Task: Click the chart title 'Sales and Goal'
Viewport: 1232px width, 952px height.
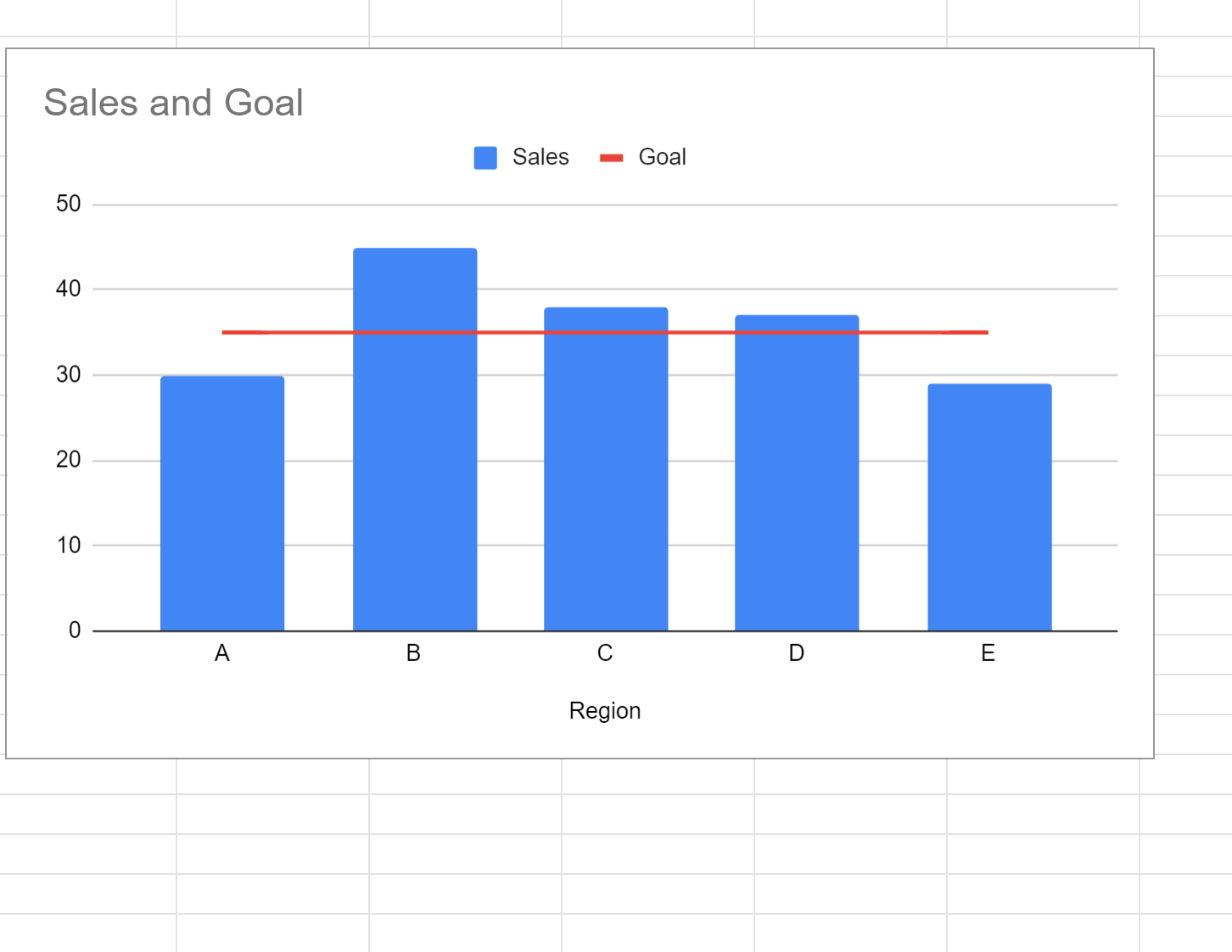Action: click(173, 103)
